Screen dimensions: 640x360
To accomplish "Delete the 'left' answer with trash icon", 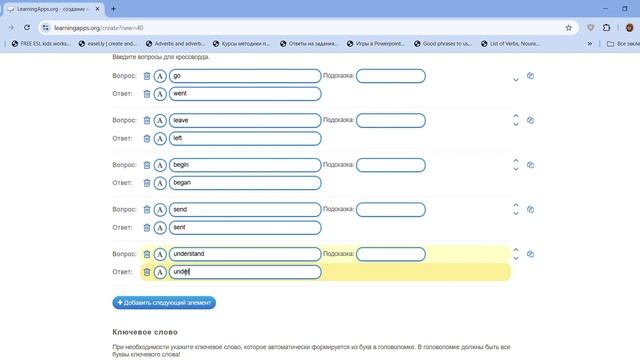I will pos(147,138).
